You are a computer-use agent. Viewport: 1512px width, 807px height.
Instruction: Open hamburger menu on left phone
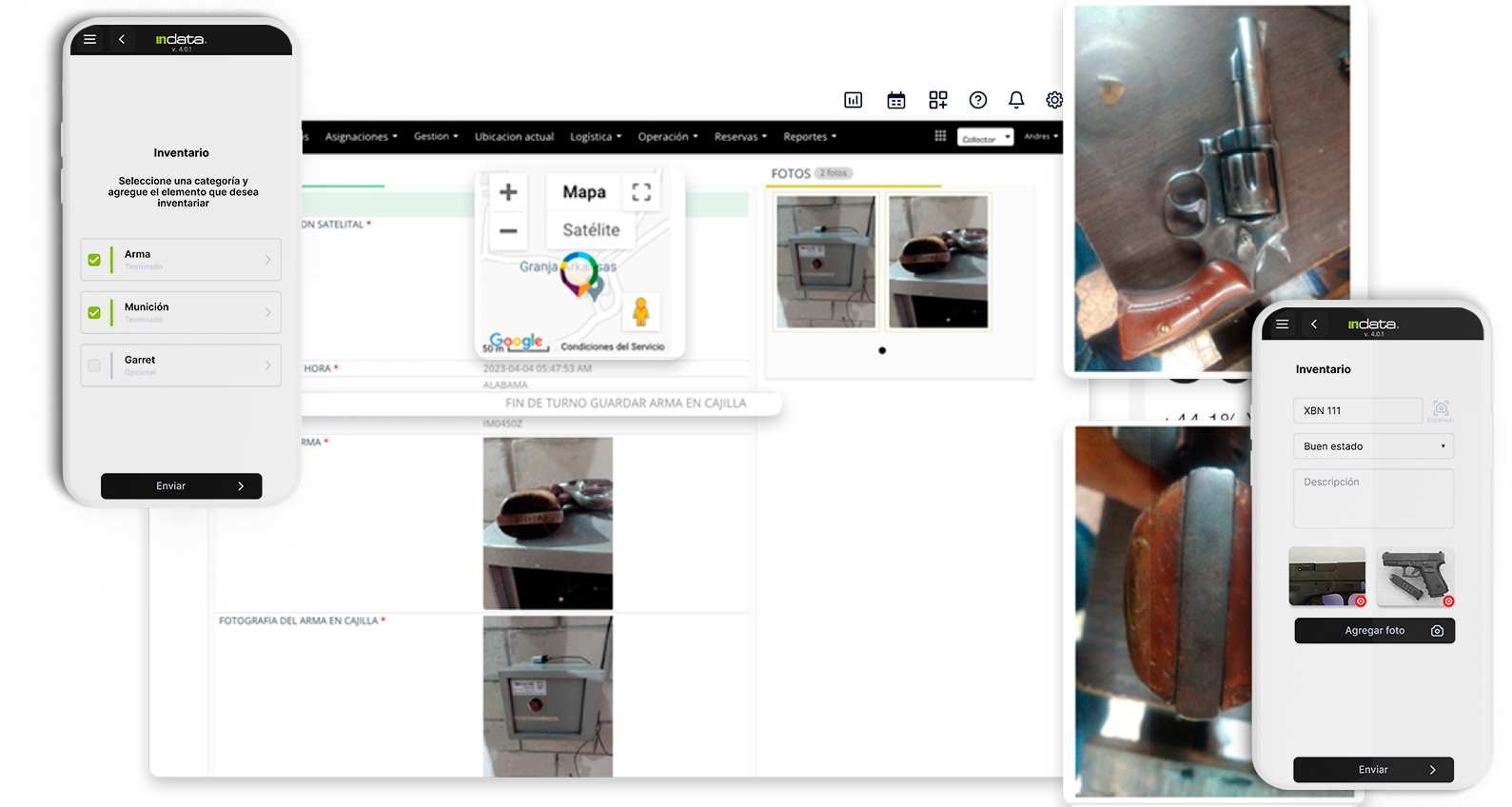[89, 39]
